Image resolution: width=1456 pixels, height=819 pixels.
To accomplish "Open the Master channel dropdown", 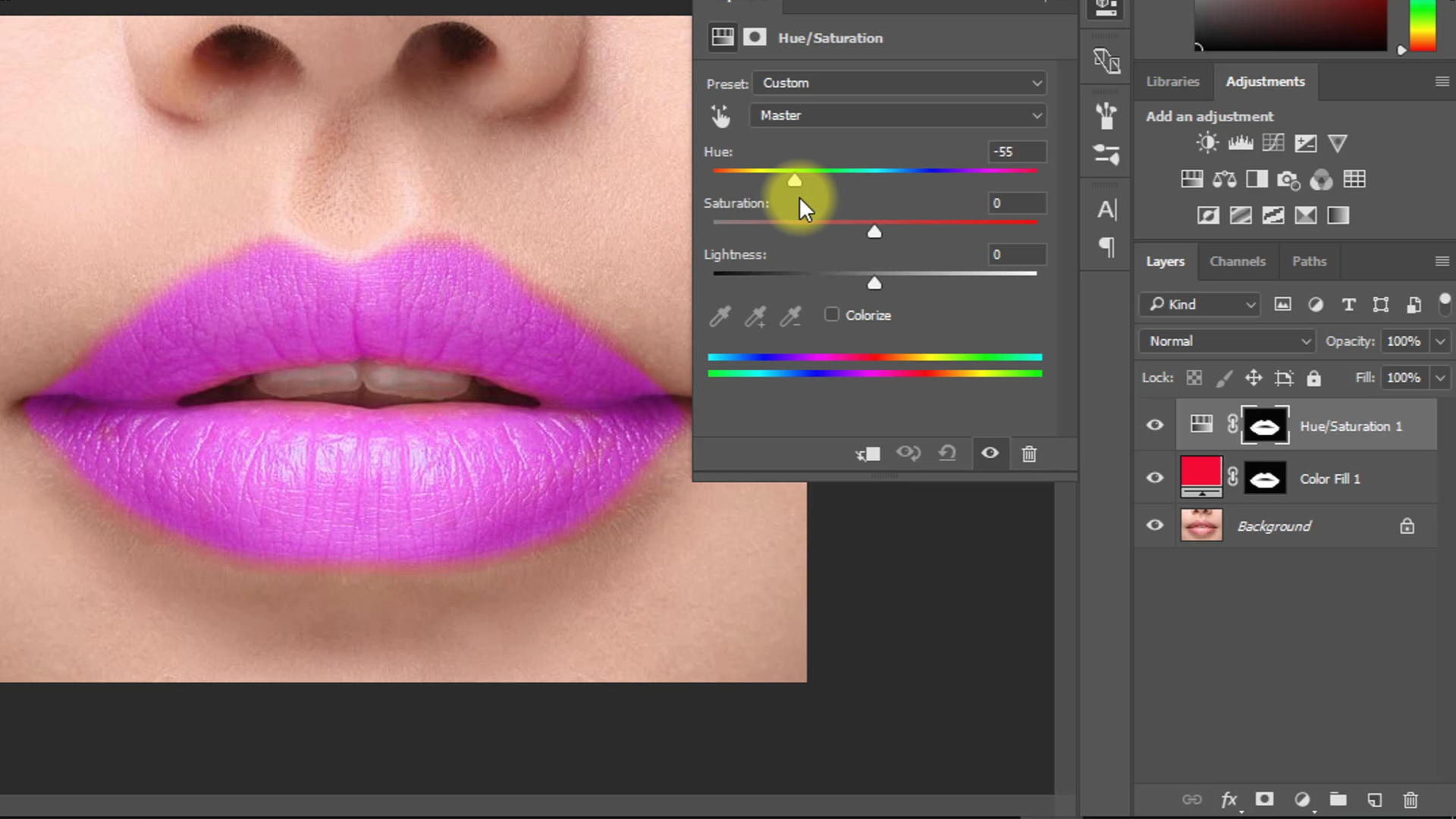I will [898, 115].
